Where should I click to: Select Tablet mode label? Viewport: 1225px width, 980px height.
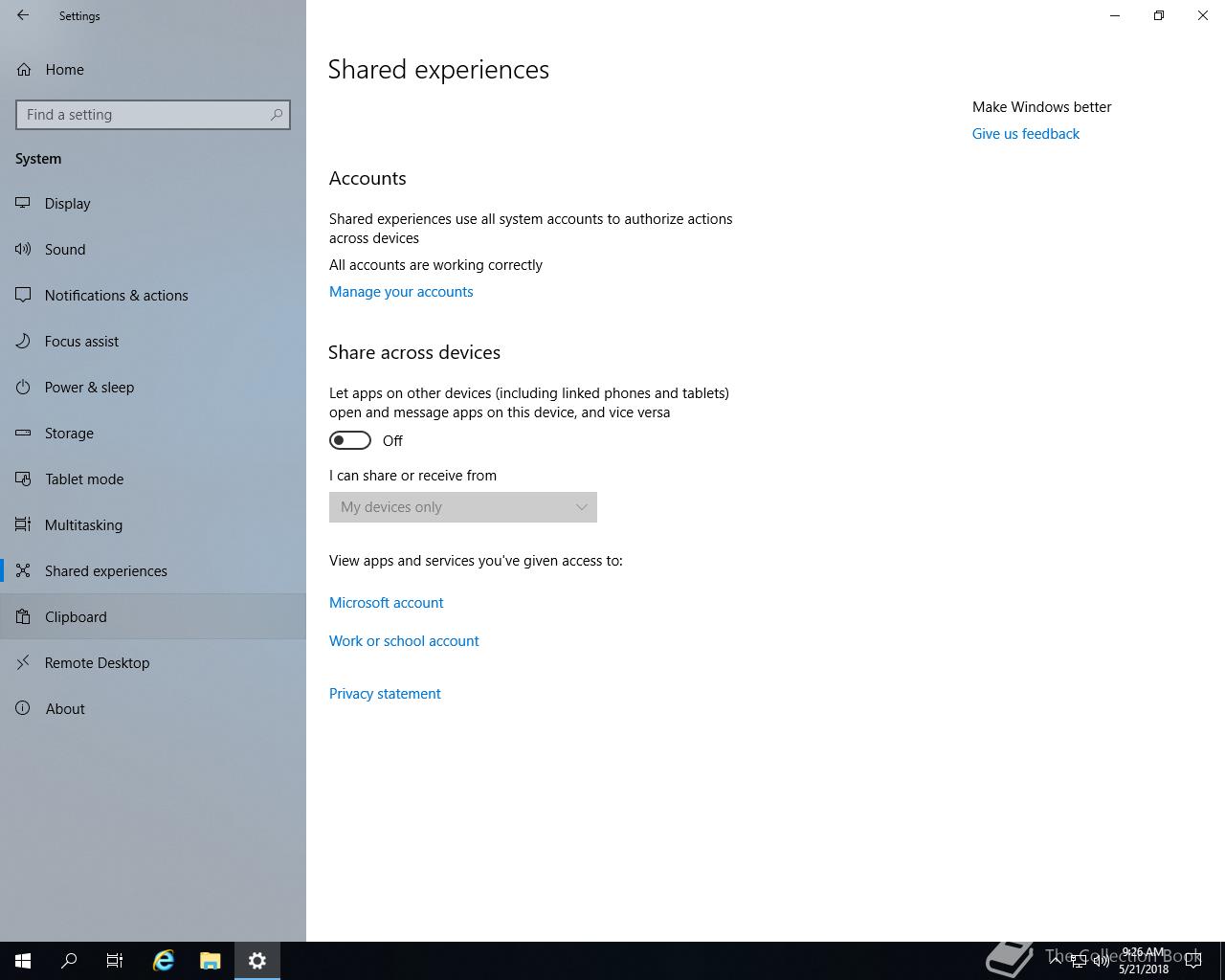point(84,479)
